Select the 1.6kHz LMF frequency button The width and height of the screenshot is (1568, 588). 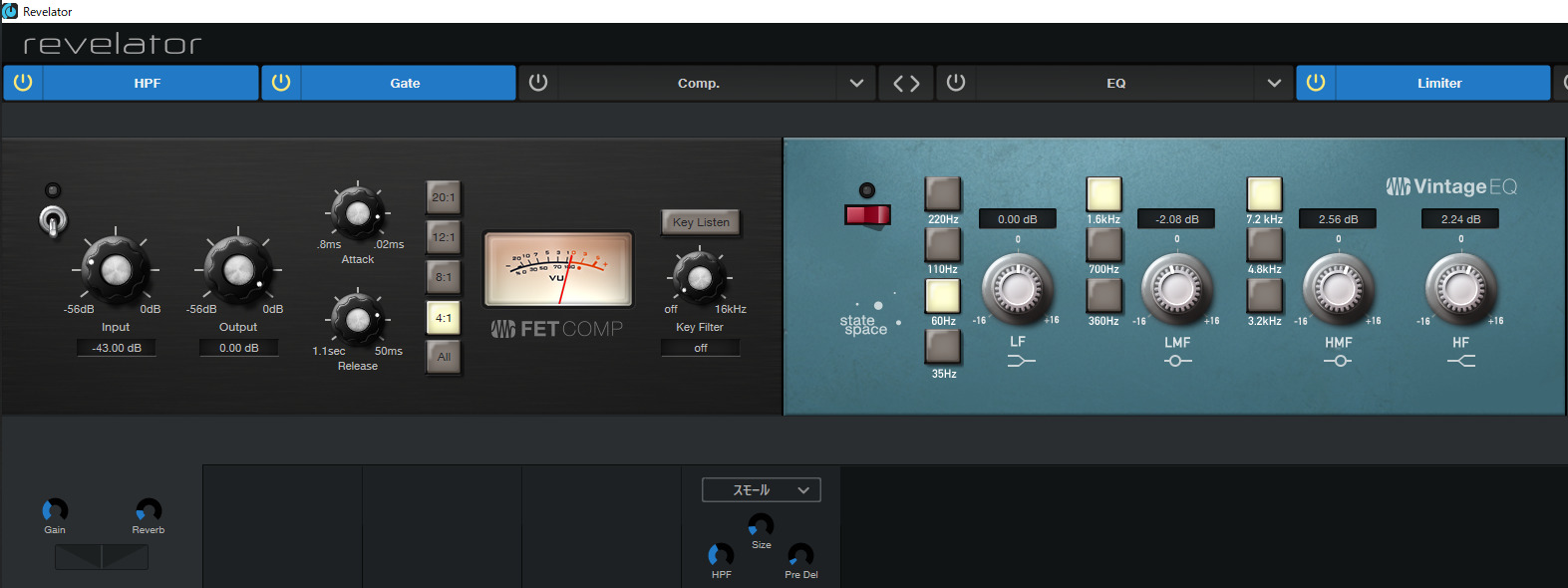[1103, 194]
